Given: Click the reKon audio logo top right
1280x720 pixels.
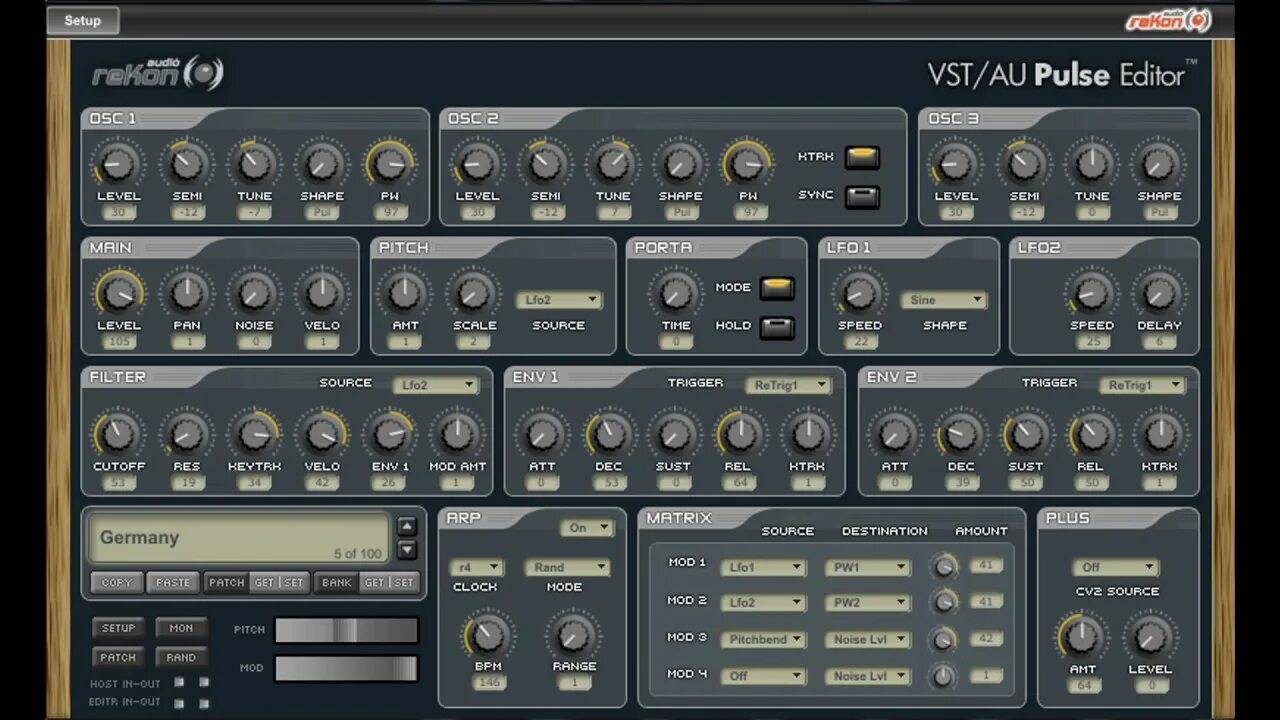Looking at the screenshot, I should tap(1168, 20).
